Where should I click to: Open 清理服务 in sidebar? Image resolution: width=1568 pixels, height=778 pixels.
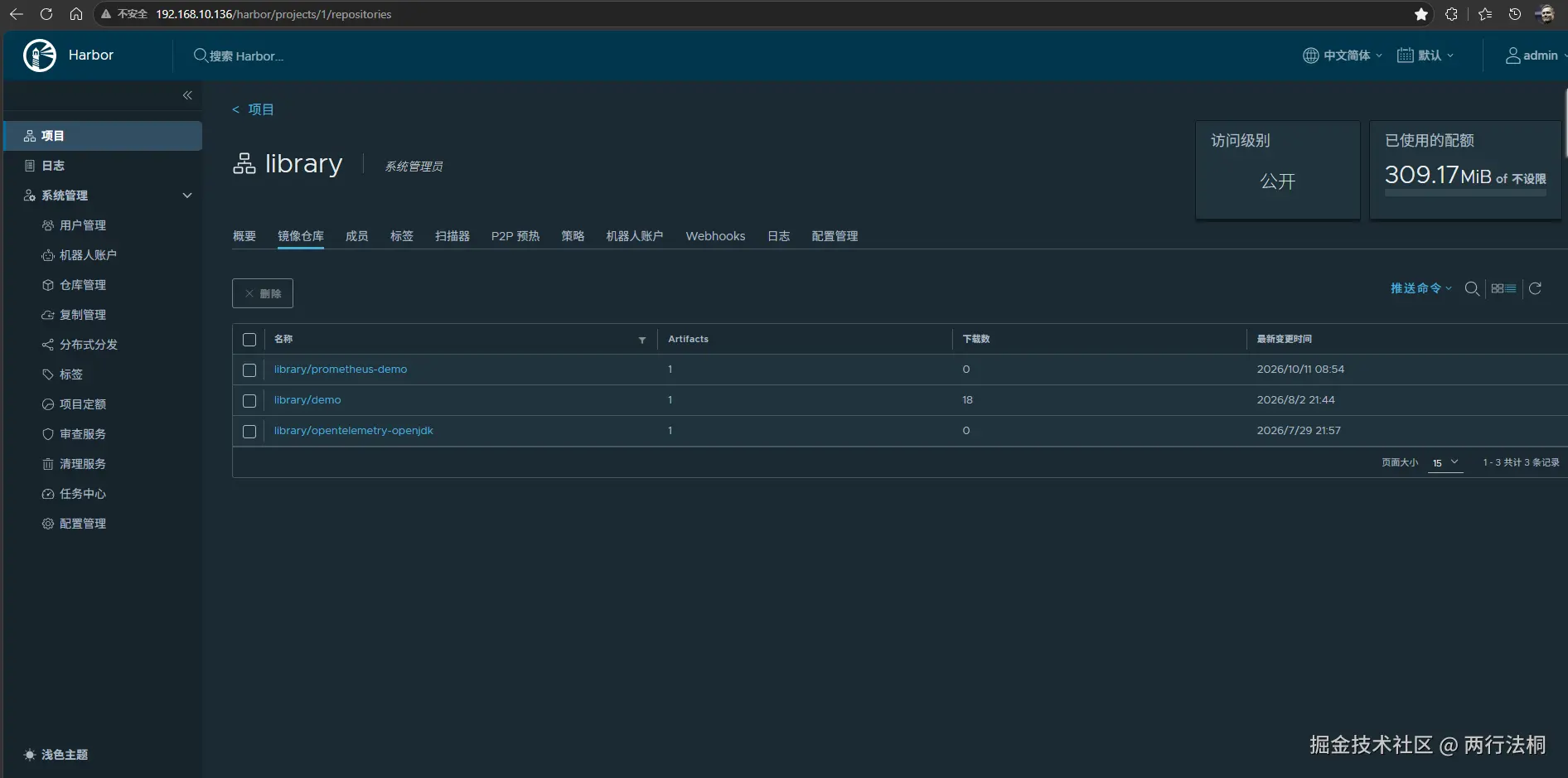click(83, 464)
